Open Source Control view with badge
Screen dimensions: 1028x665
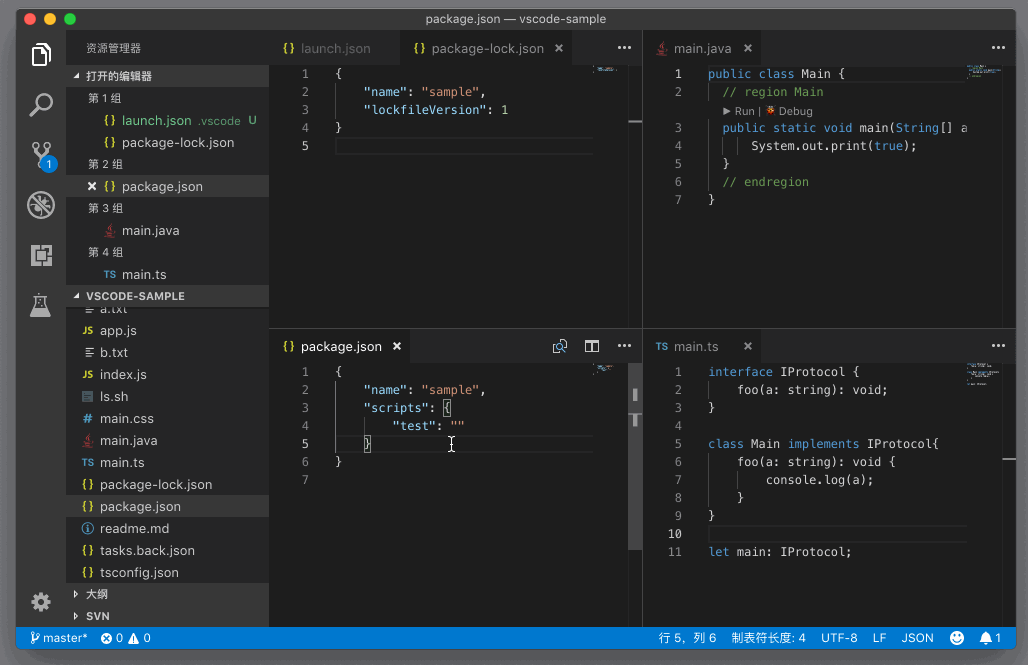point(41,154)
